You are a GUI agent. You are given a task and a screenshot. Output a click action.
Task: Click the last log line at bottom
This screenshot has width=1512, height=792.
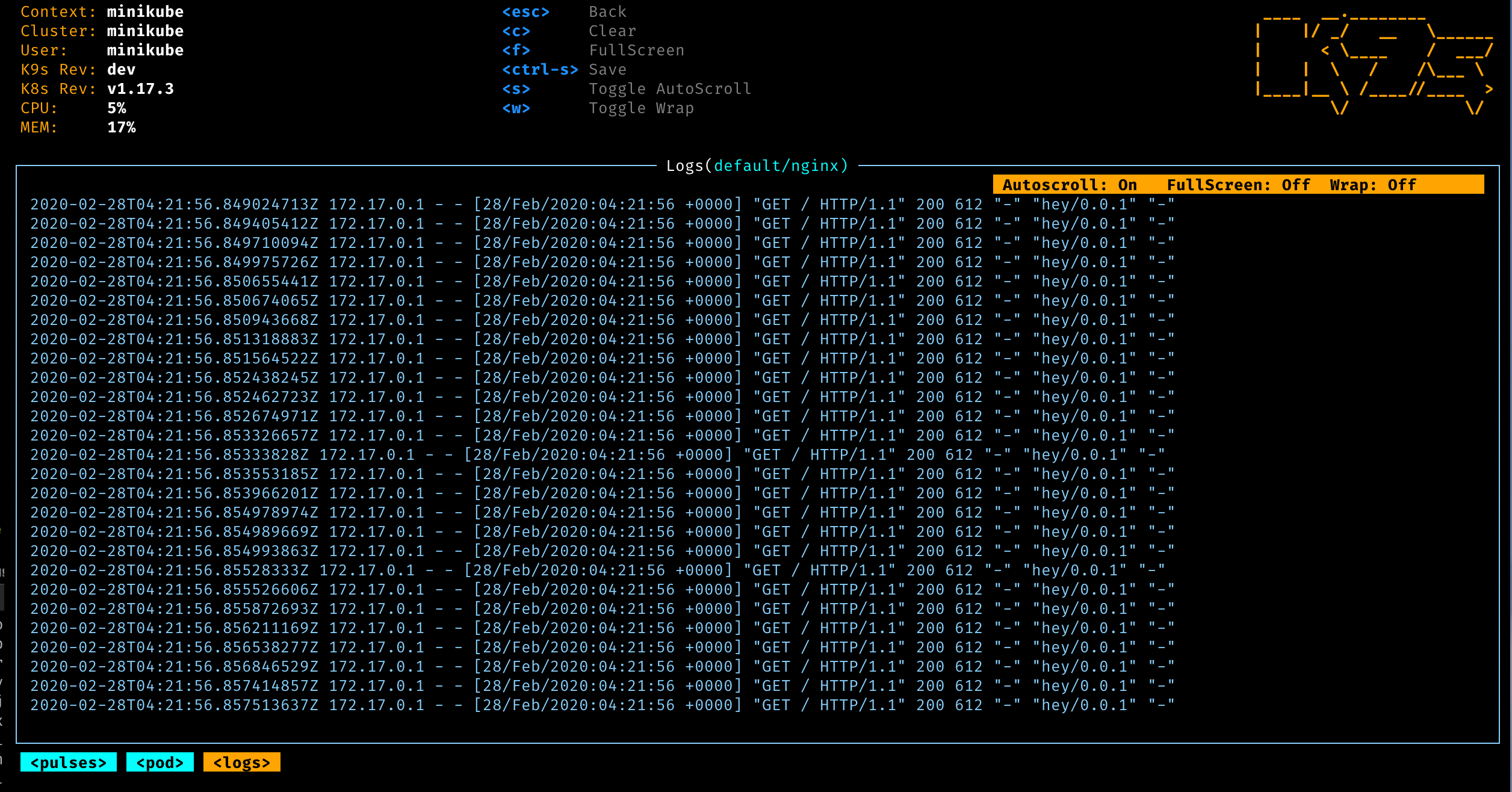602,705
